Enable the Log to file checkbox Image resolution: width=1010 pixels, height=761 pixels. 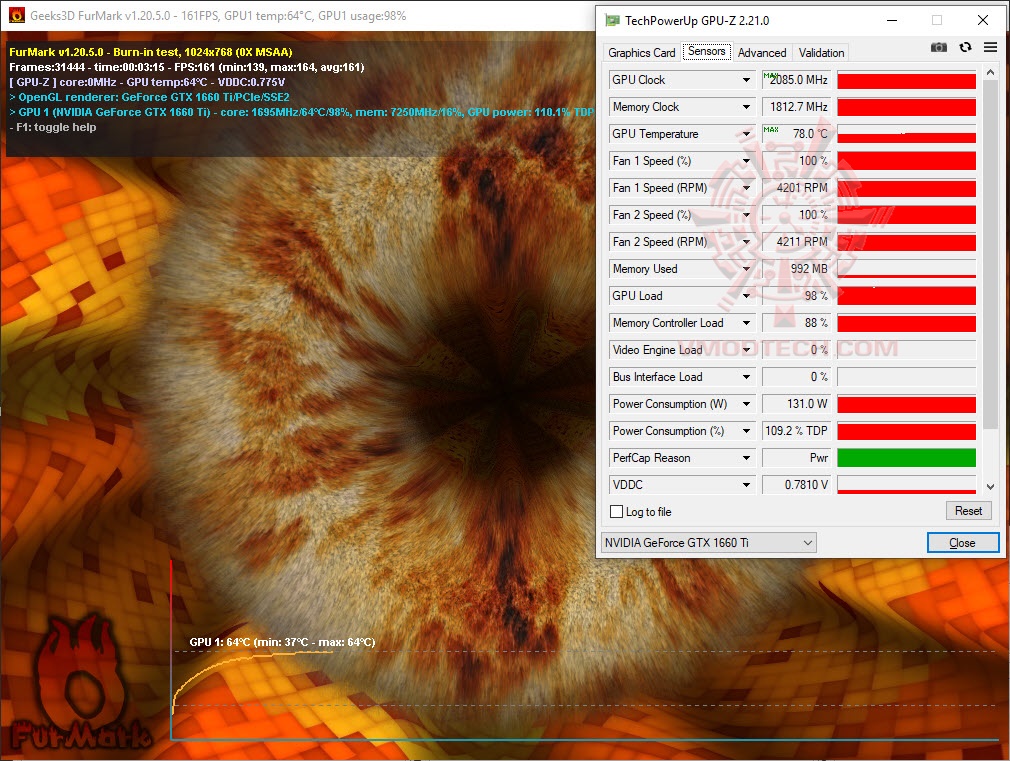pos(616,512)
